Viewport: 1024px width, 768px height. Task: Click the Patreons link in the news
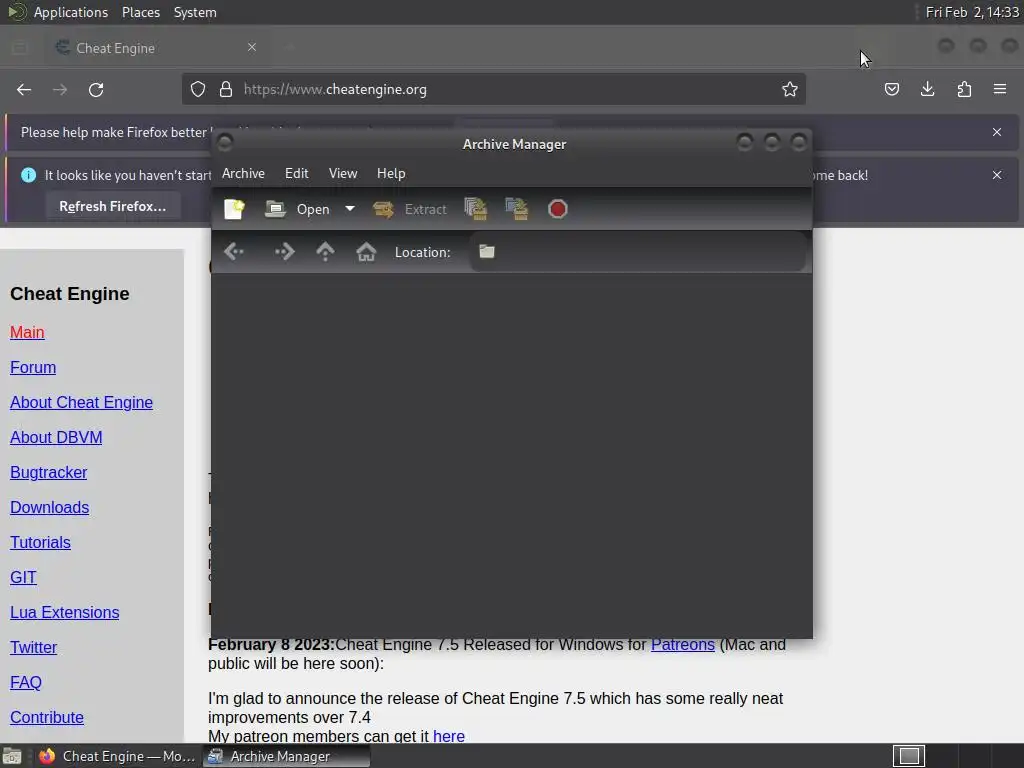click(682, 645)
